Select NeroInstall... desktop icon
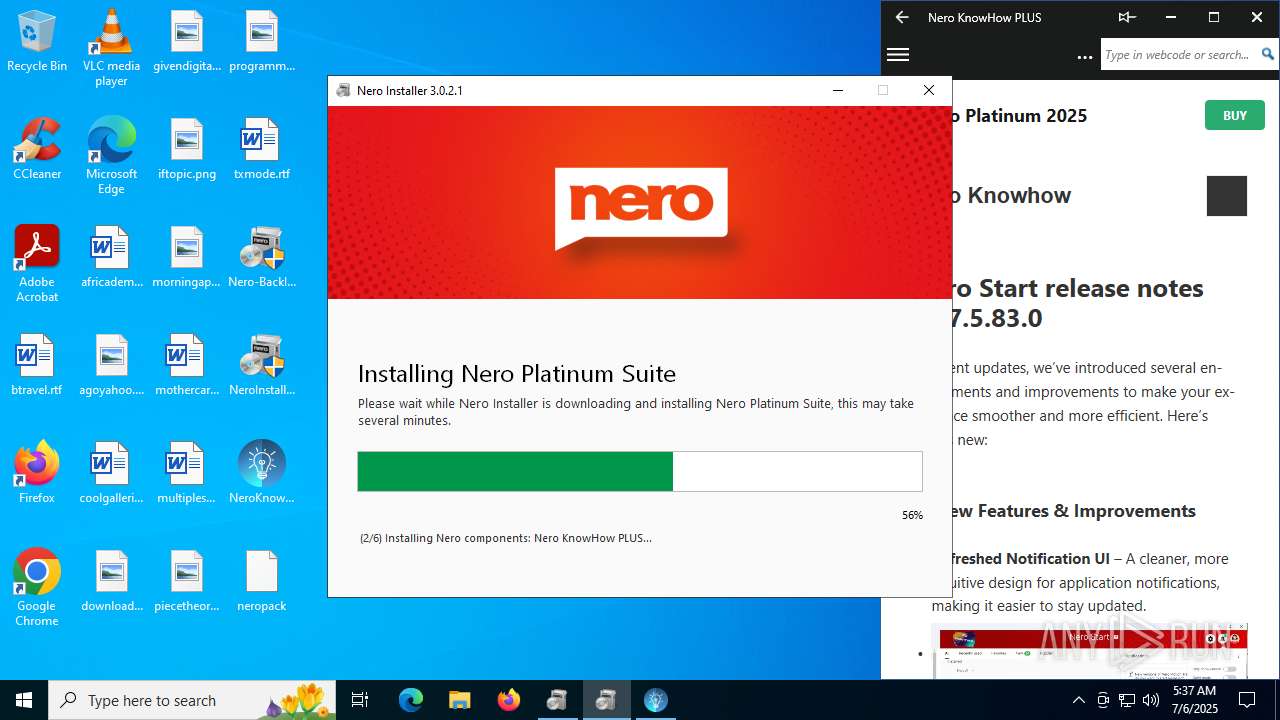The image size is (1280, 720). pyautogui.click(x=262, y=364)
